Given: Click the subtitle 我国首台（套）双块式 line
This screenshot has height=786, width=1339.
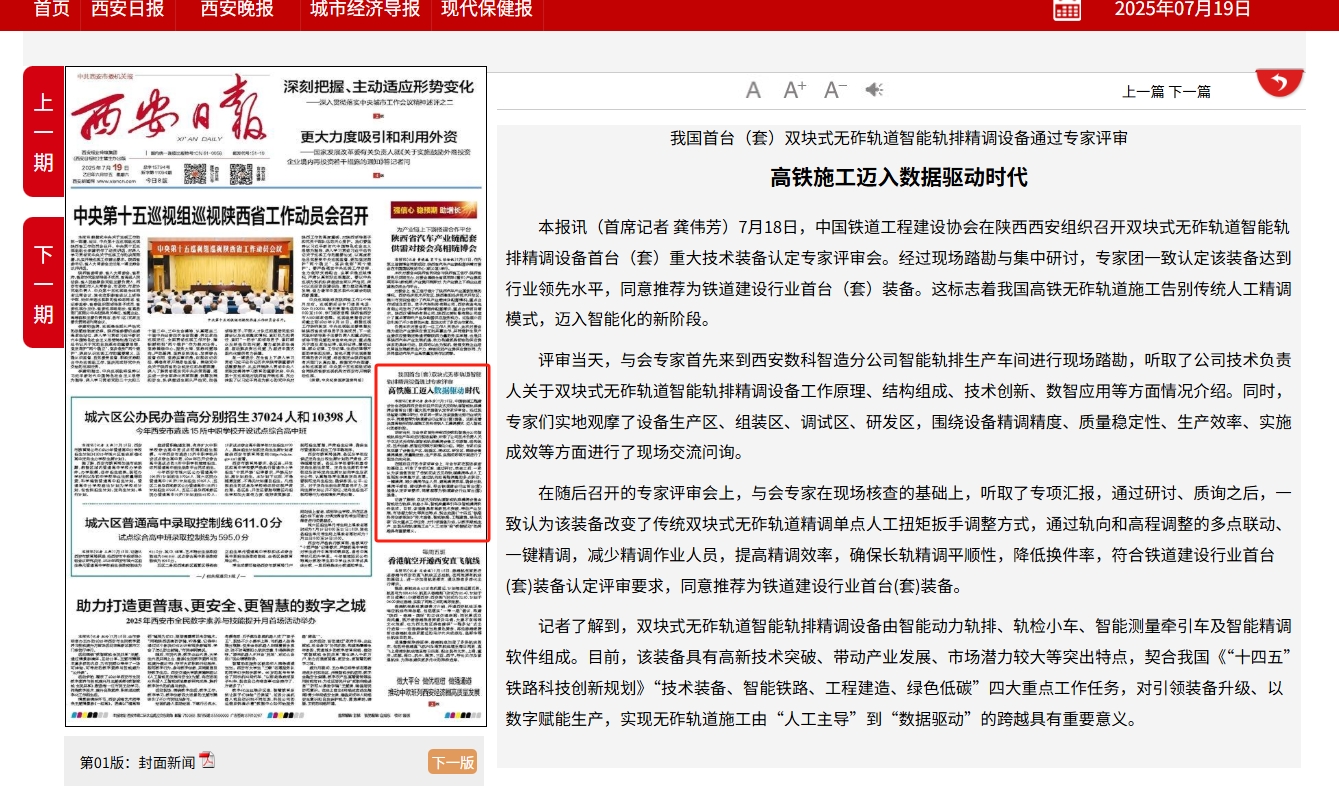Looking at the screenshot, I should pos(899,138).
